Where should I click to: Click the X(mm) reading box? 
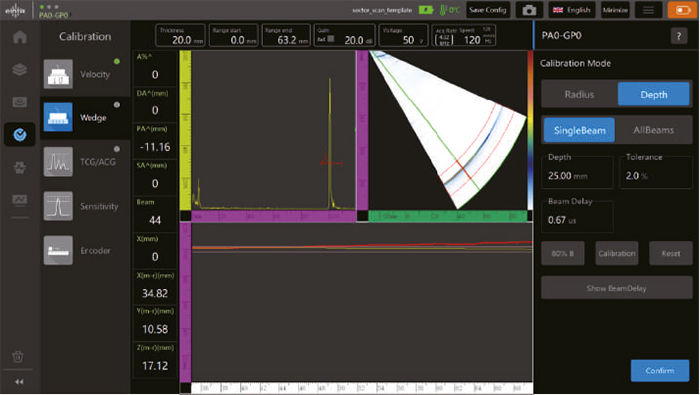[154, 251]
